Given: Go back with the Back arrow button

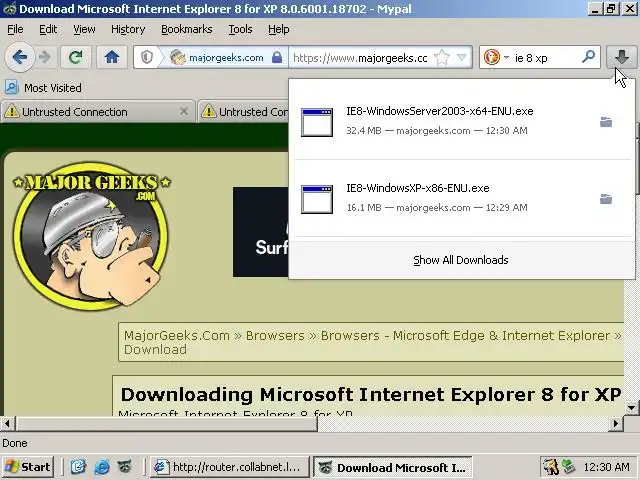Looking at the screenshot, I should (x=19, y=57).
